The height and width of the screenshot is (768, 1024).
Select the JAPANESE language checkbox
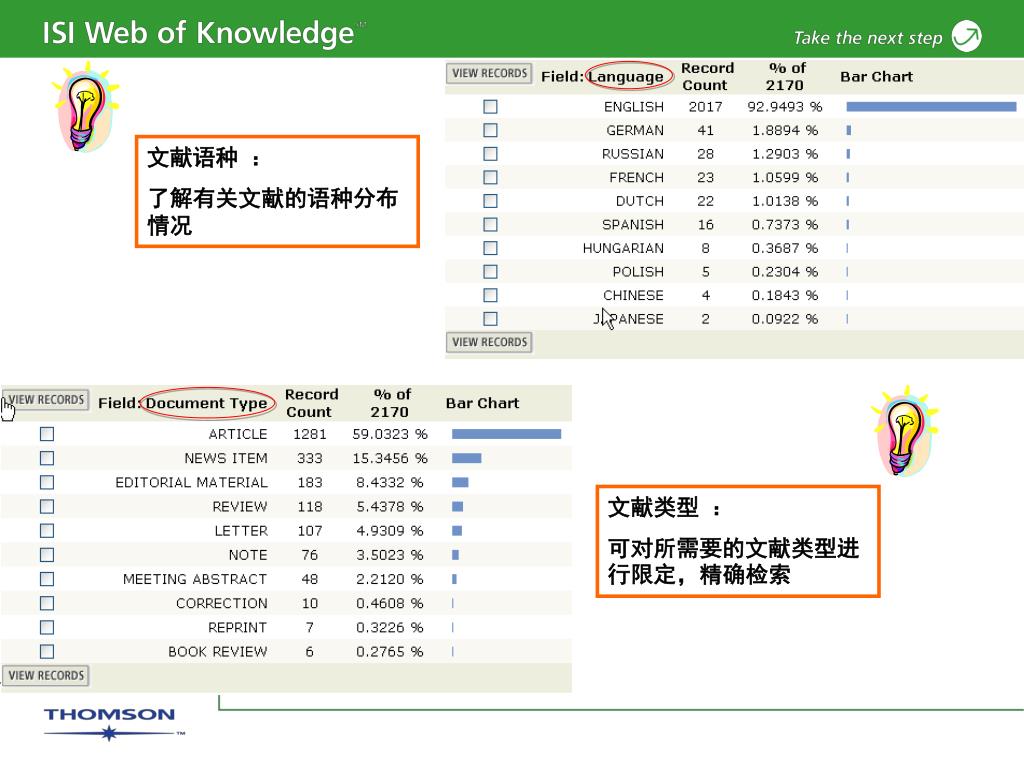click(490, 318)
